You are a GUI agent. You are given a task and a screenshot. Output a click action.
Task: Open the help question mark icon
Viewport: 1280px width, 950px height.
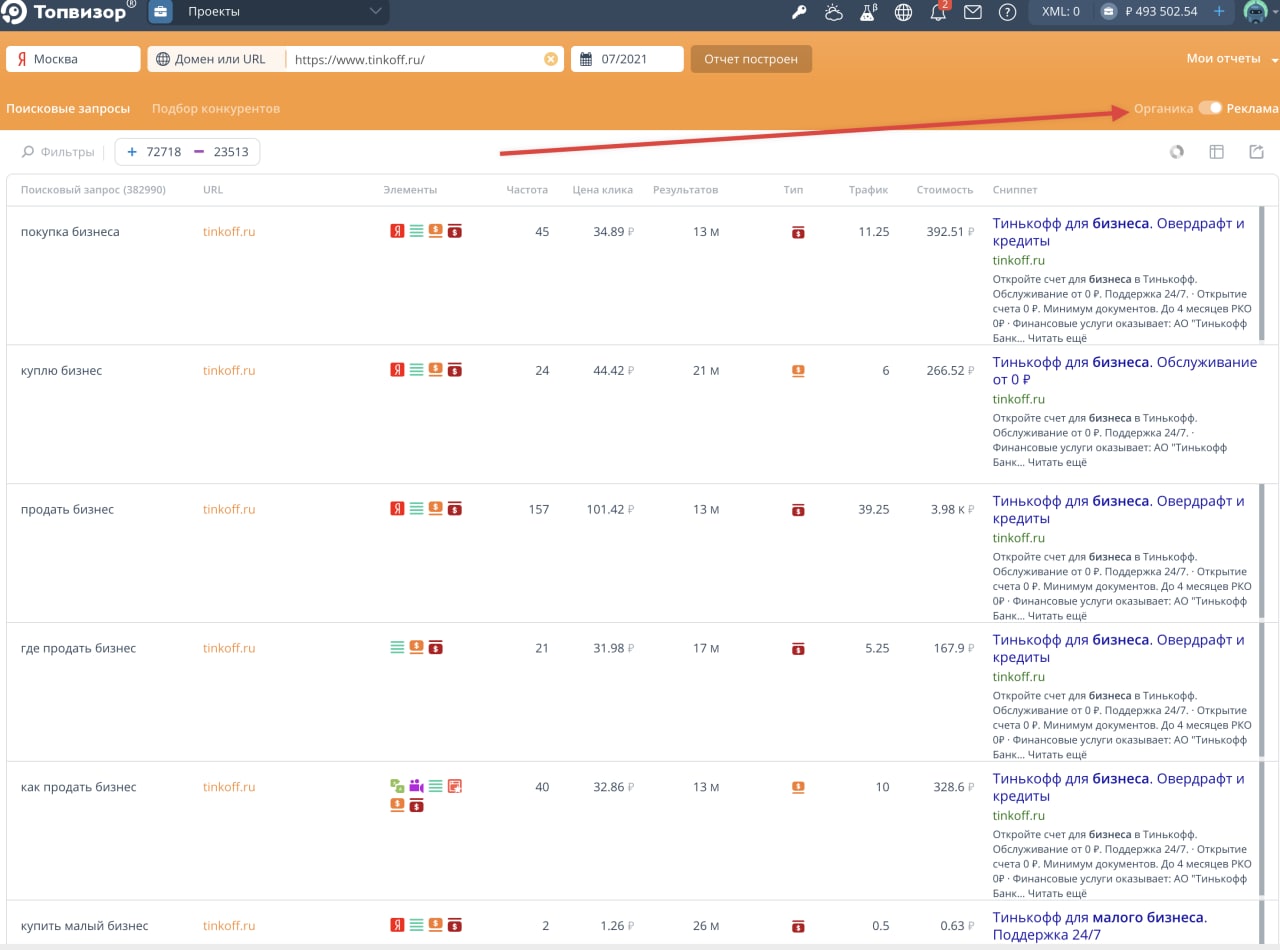[x=1007, y=12]
